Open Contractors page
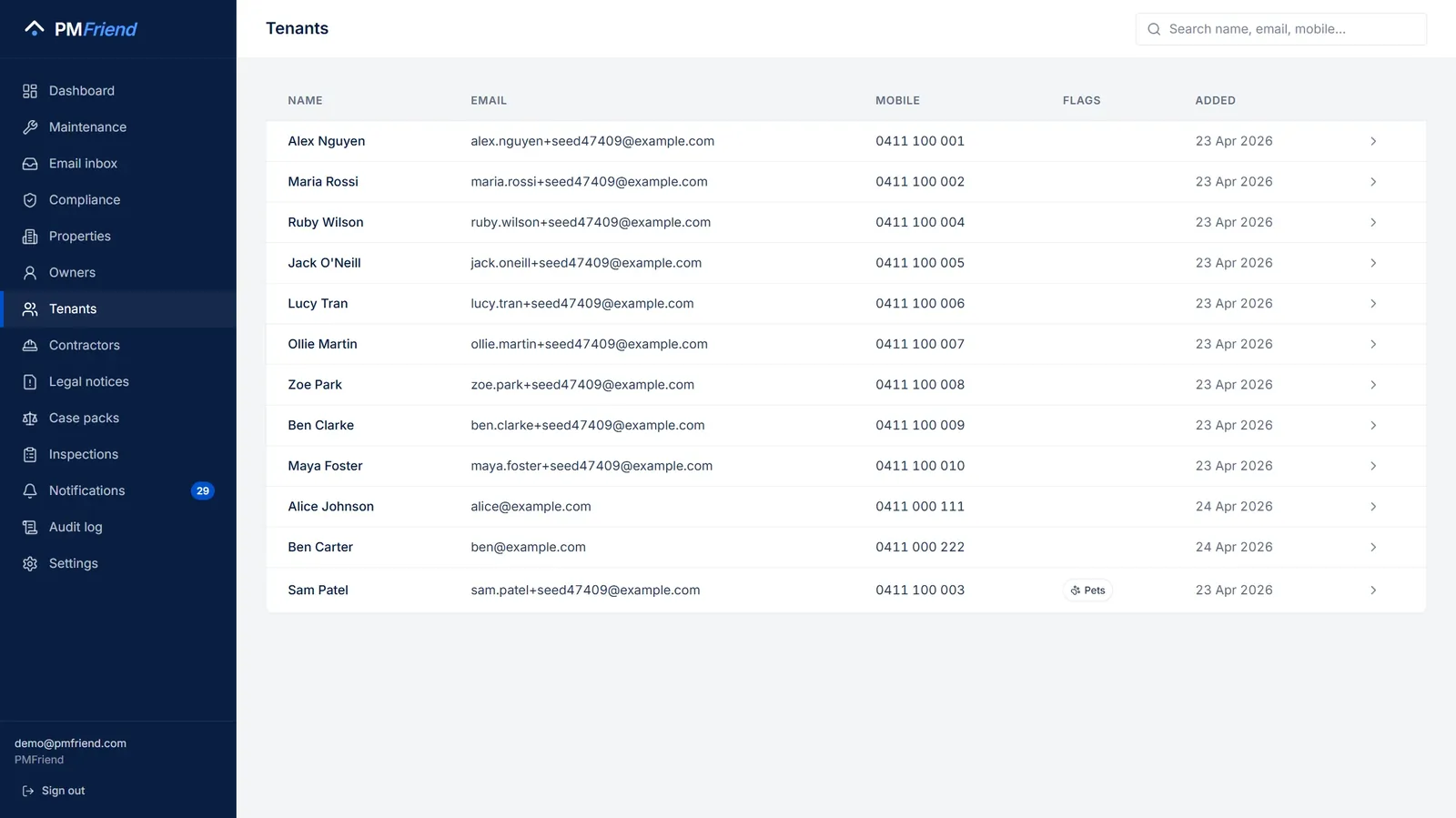Image resolution: width=1456 pixels, height=818 pixels. point(118,346)
